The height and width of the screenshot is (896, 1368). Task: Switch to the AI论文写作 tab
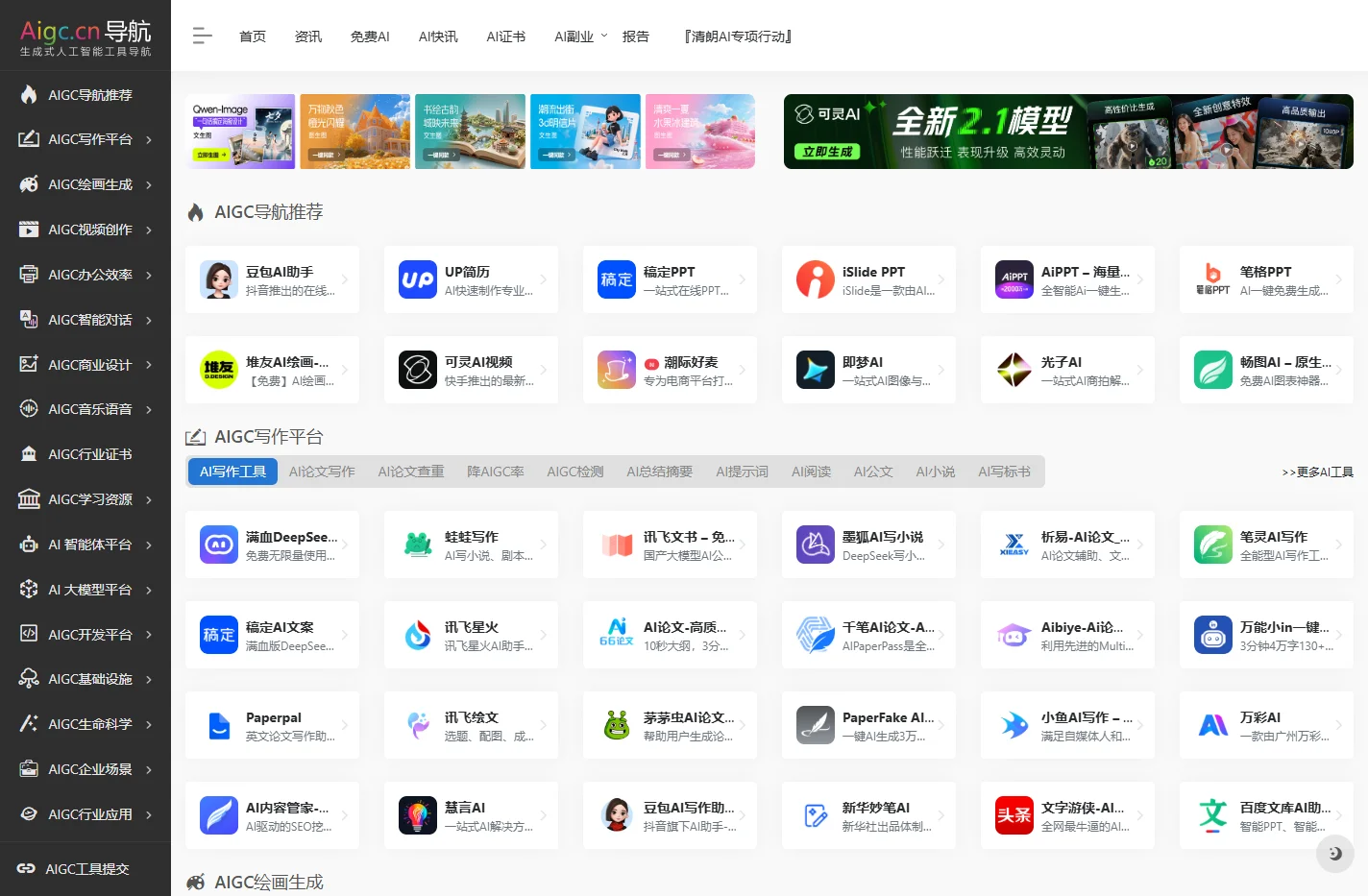point(322,472)
